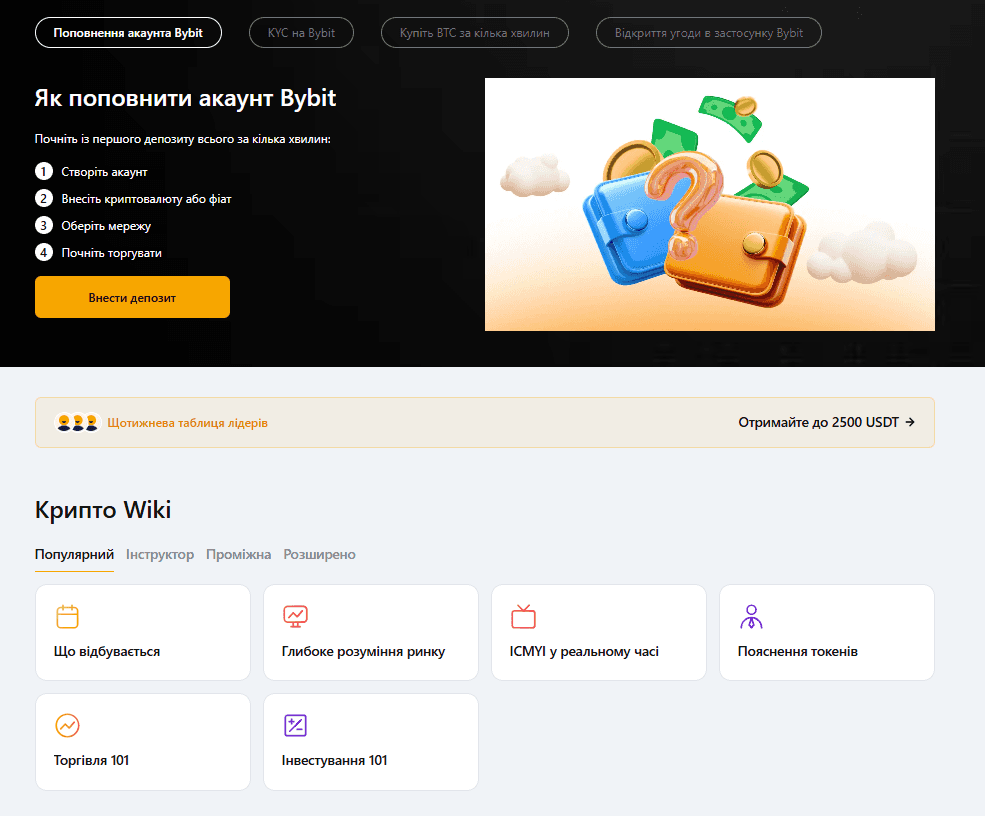
Task: Open the Що відбувається card
Action: (x=143, y=633)
